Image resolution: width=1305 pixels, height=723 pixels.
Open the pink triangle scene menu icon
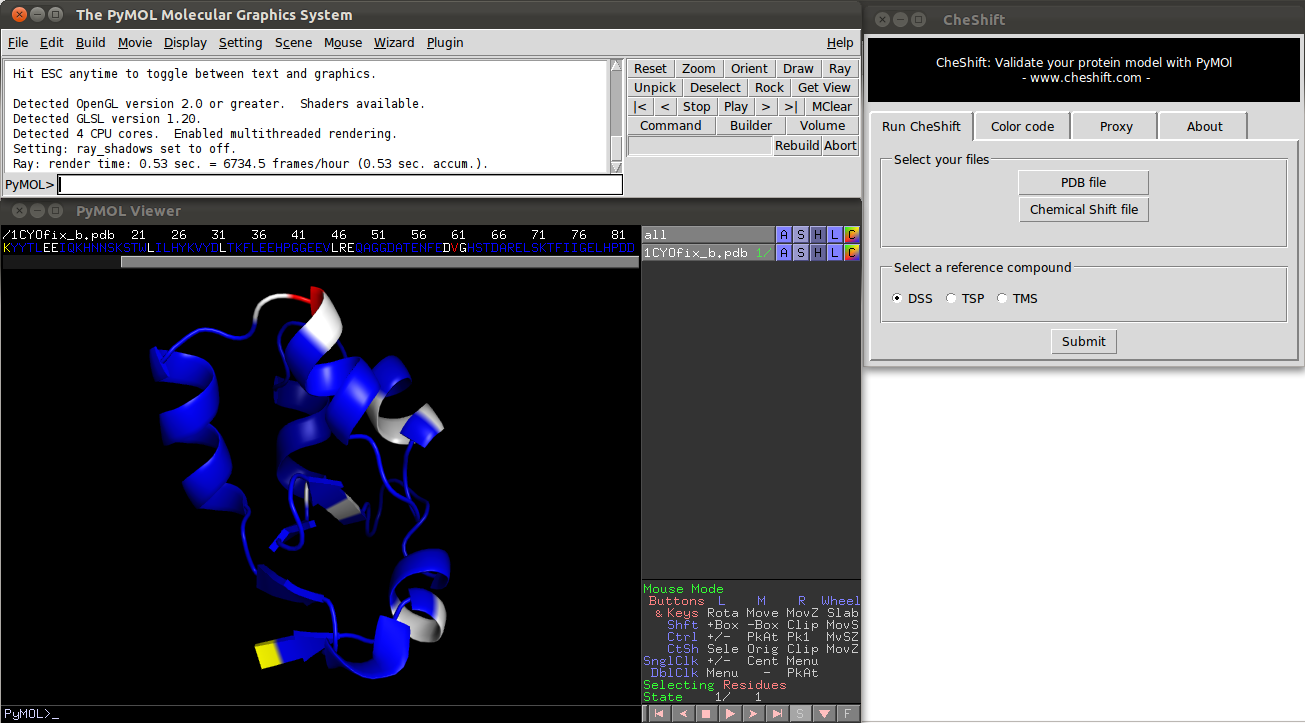(x=823, y=714)
